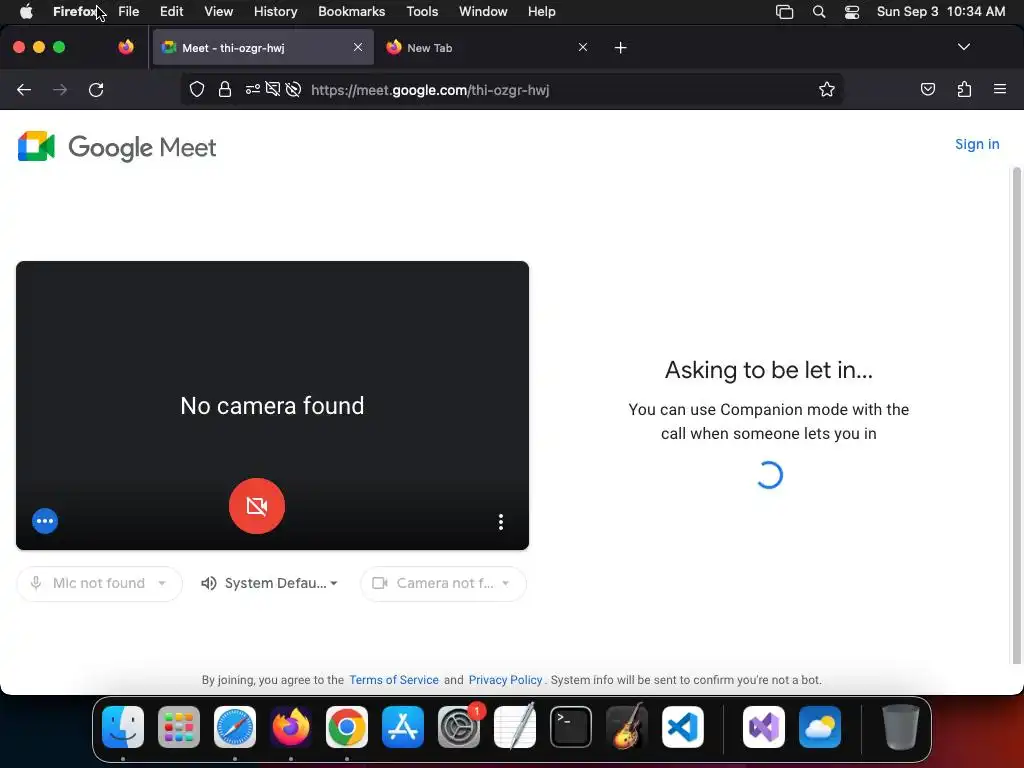This screenshot has height=768, width=1024.
Task: Open the File menu
Action: click(129, 11)
